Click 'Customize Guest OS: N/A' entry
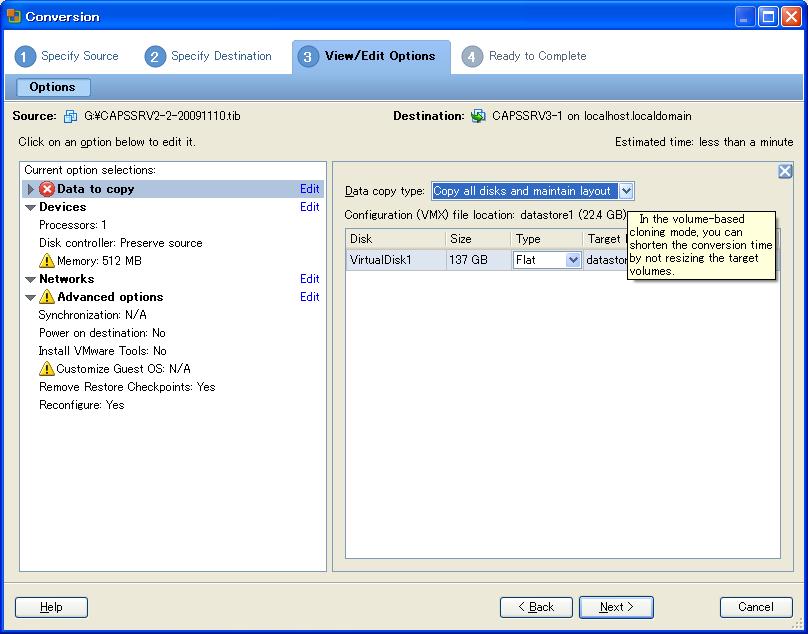808x634 pixels. click(x=124, y=369)
